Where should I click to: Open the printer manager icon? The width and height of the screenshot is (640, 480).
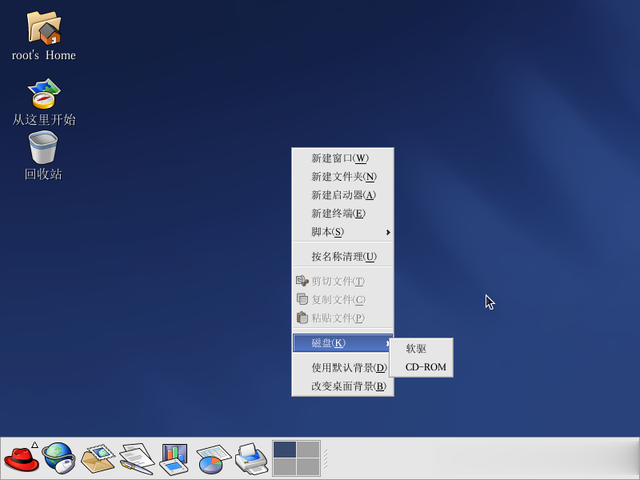pyautogui.click(x=251, y=459)
